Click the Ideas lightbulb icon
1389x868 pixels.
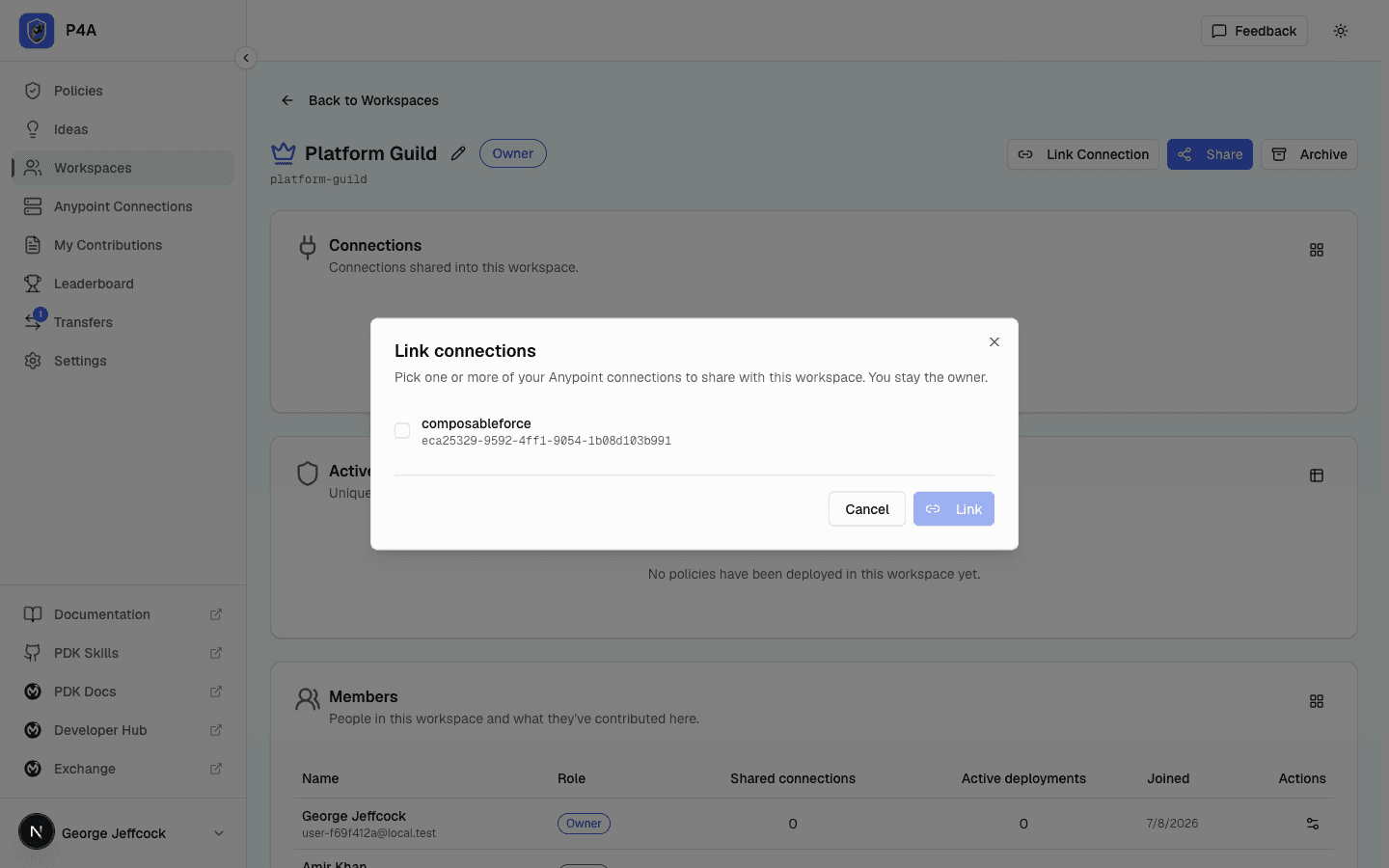click(33, 129)
